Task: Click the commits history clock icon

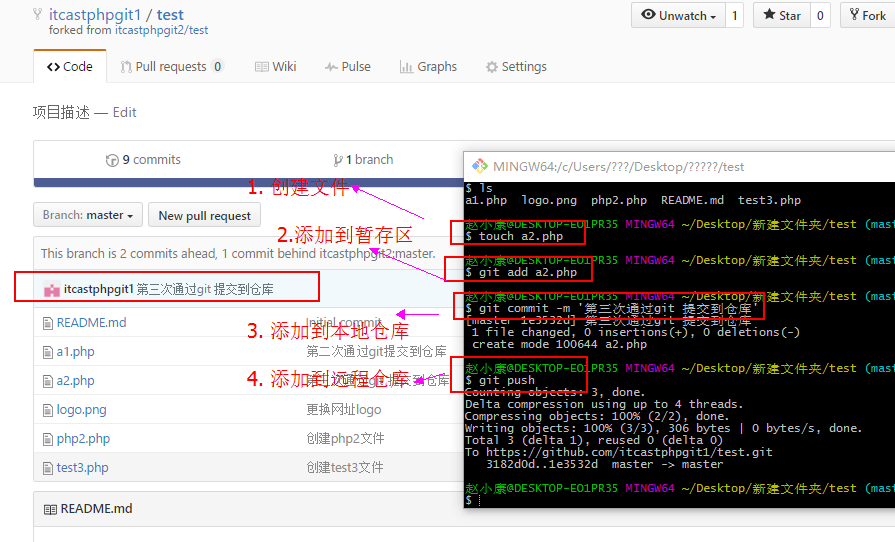Action: (112, 160)
